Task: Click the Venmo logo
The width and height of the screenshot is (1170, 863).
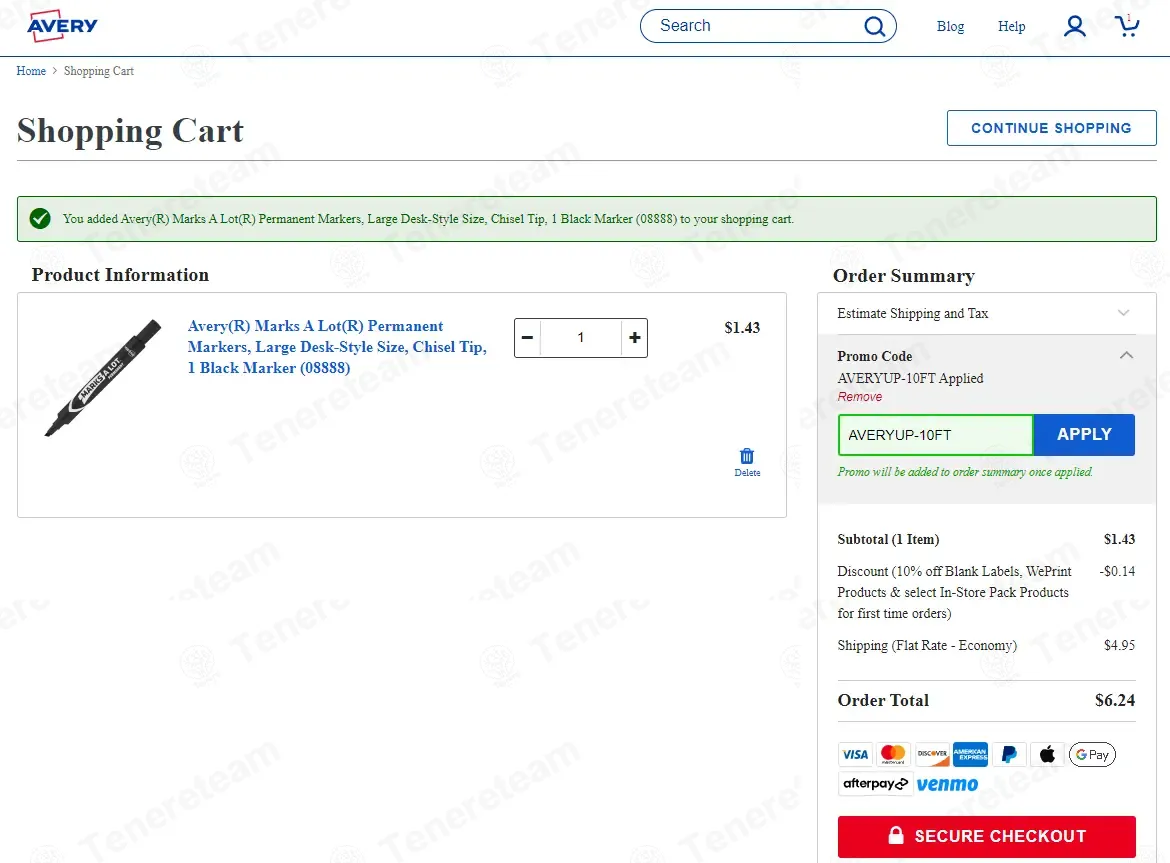Action: click(947, 785)
